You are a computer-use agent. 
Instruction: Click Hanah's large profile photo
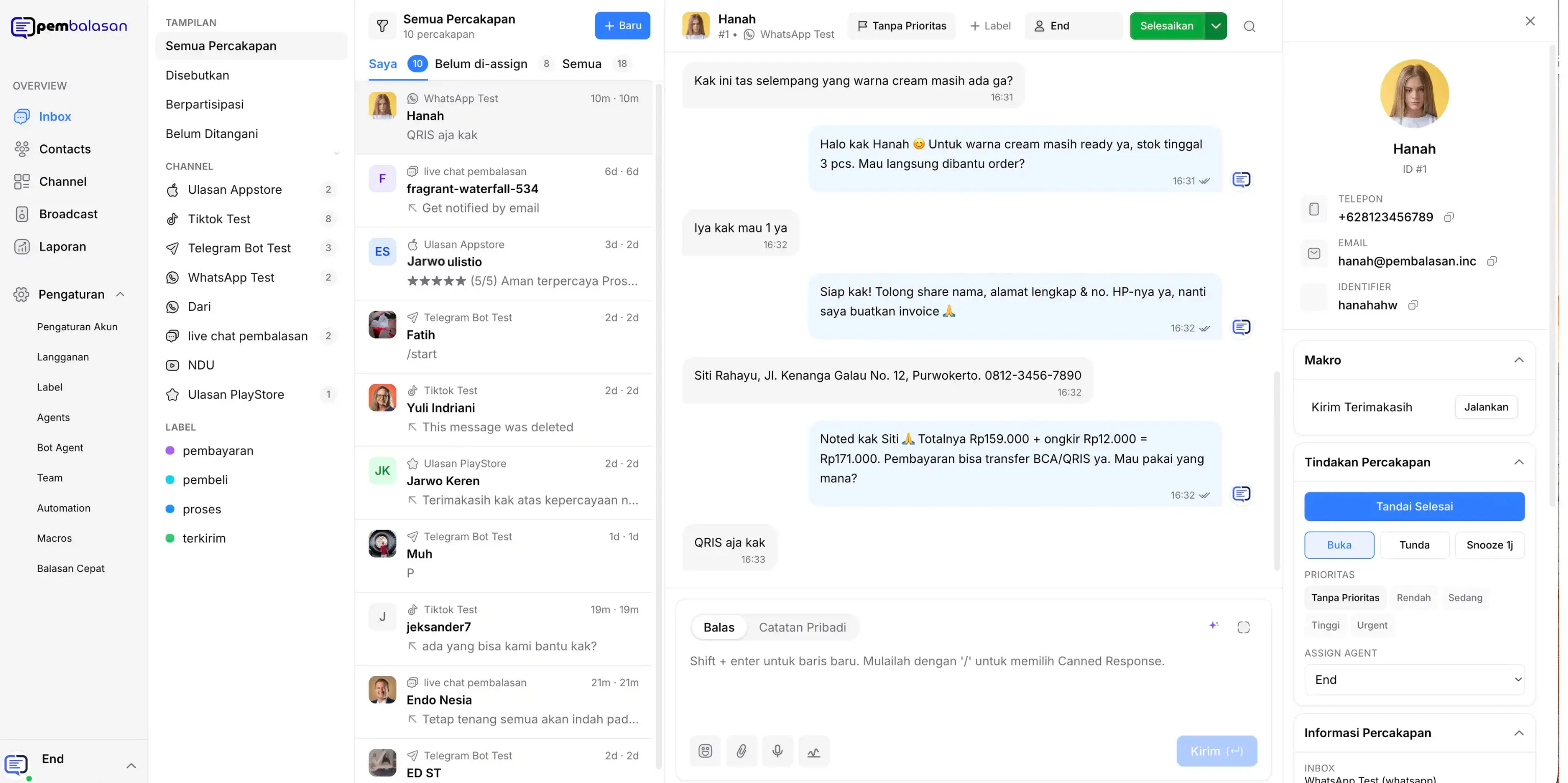[1413, 93]
